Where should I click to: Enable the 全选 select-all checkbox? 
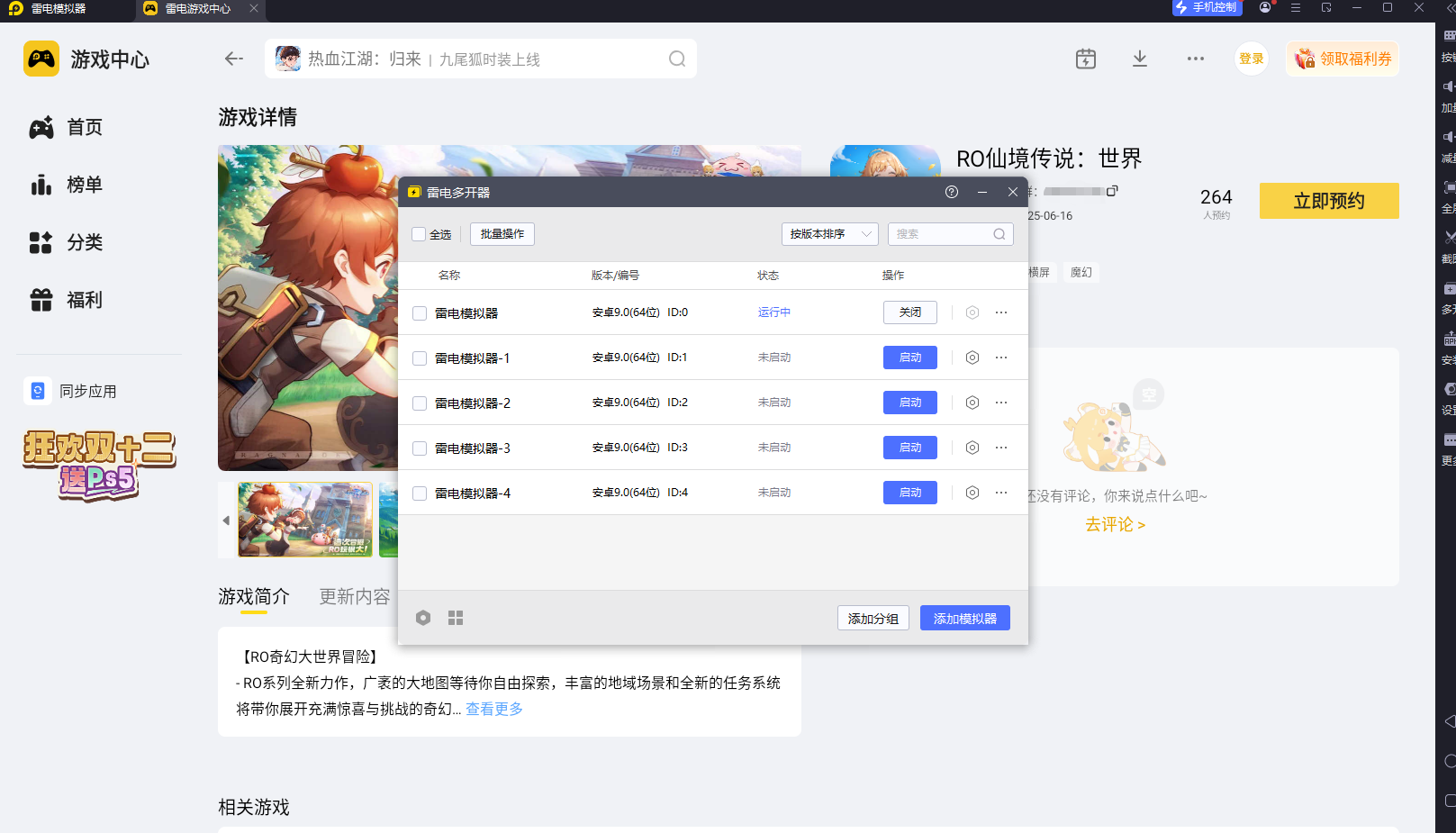[419, 233]
